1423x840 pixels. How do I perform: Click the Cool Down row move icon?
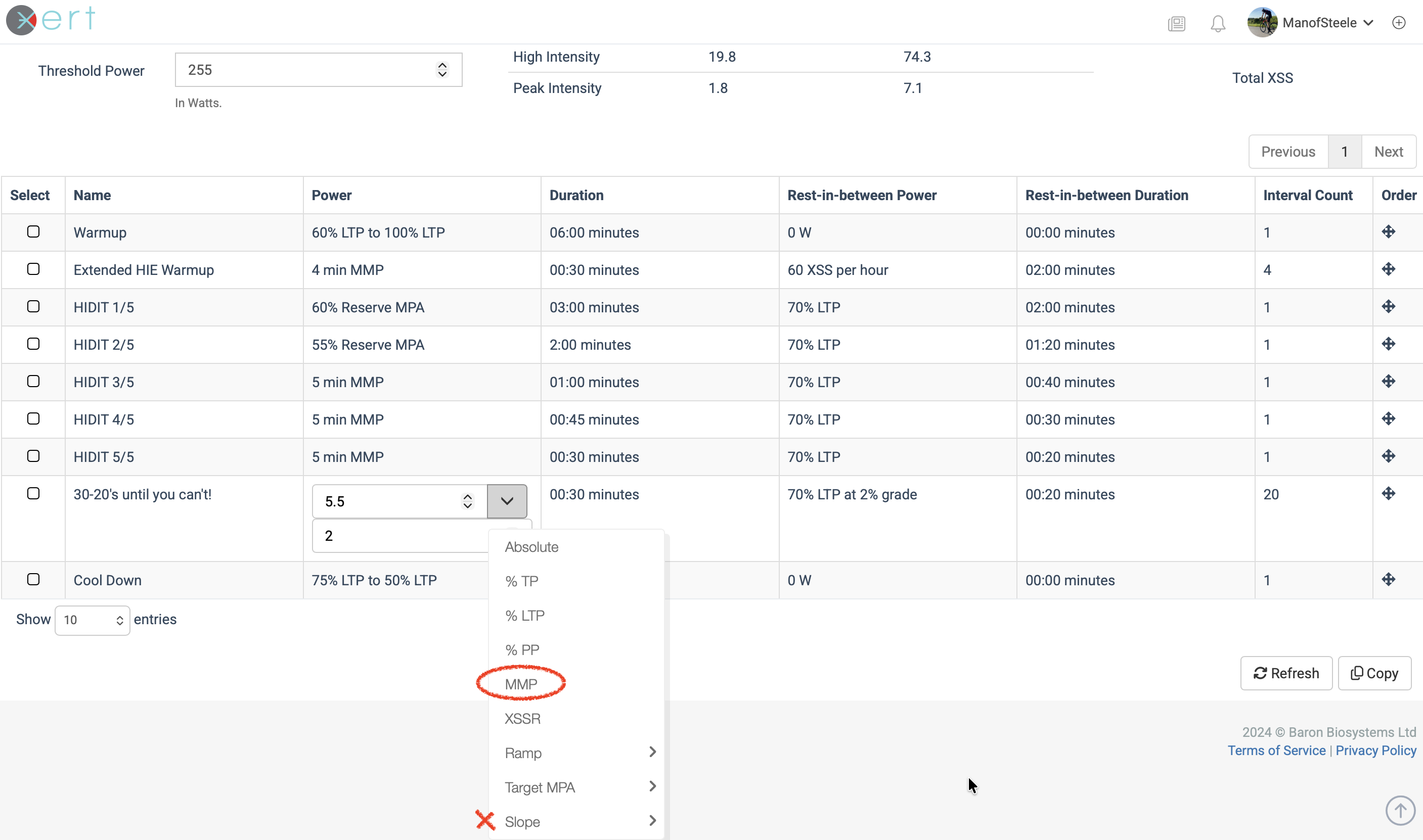click(1388, 580)
